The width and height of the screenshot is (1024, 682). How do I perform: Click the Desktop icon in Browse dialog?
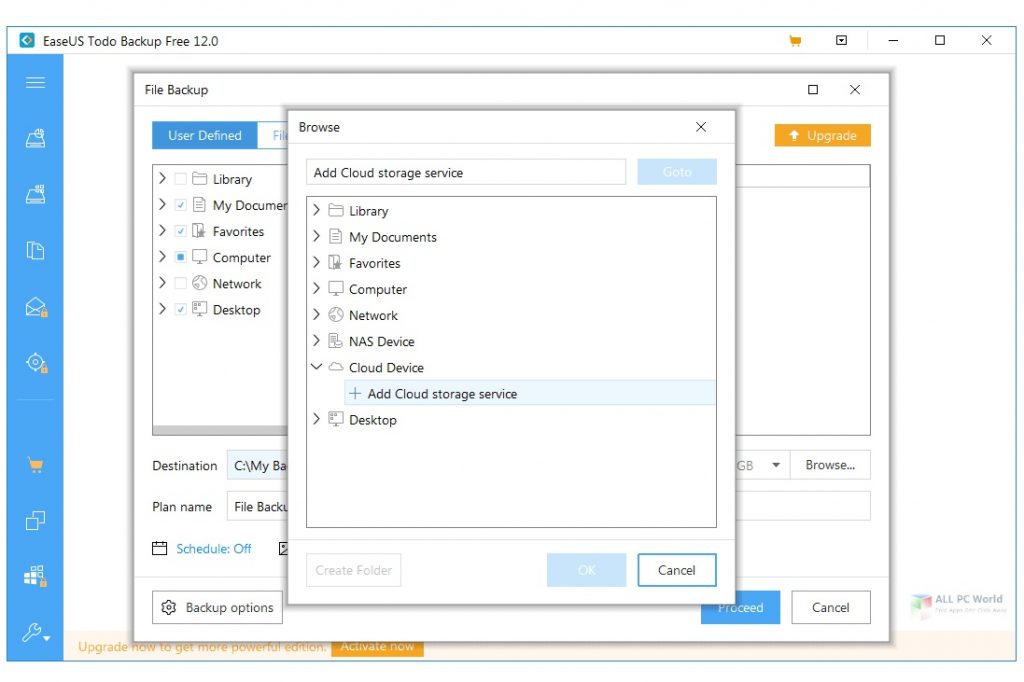(336, 419)
